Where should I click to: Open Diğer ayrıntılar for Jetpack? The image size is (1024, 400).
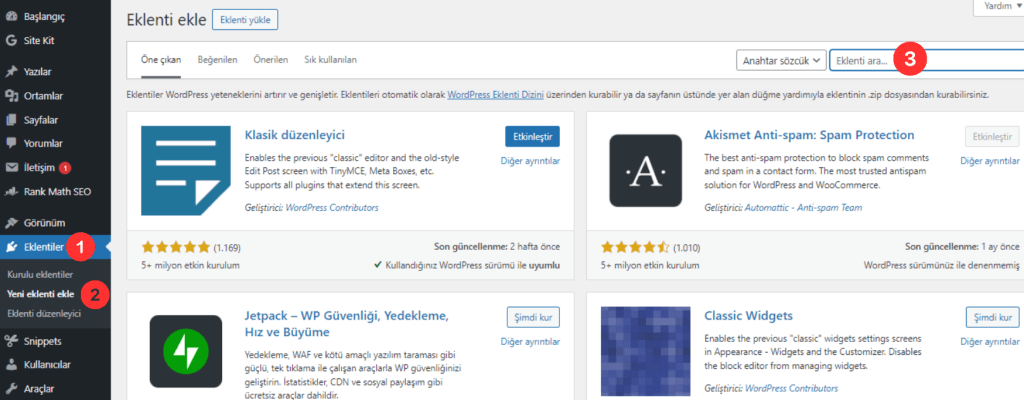(x=530, y=341)
